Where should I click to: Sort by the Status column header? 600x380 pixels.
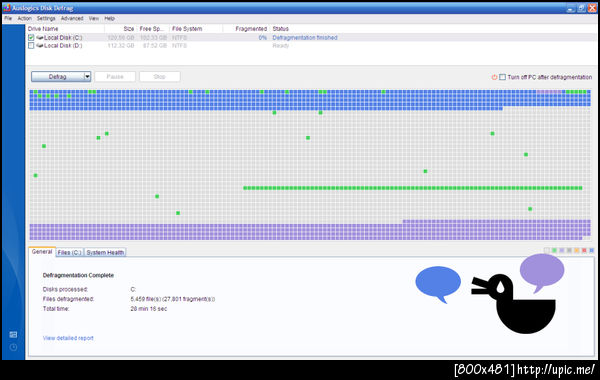pyautogui.click(x=280, y=29)
